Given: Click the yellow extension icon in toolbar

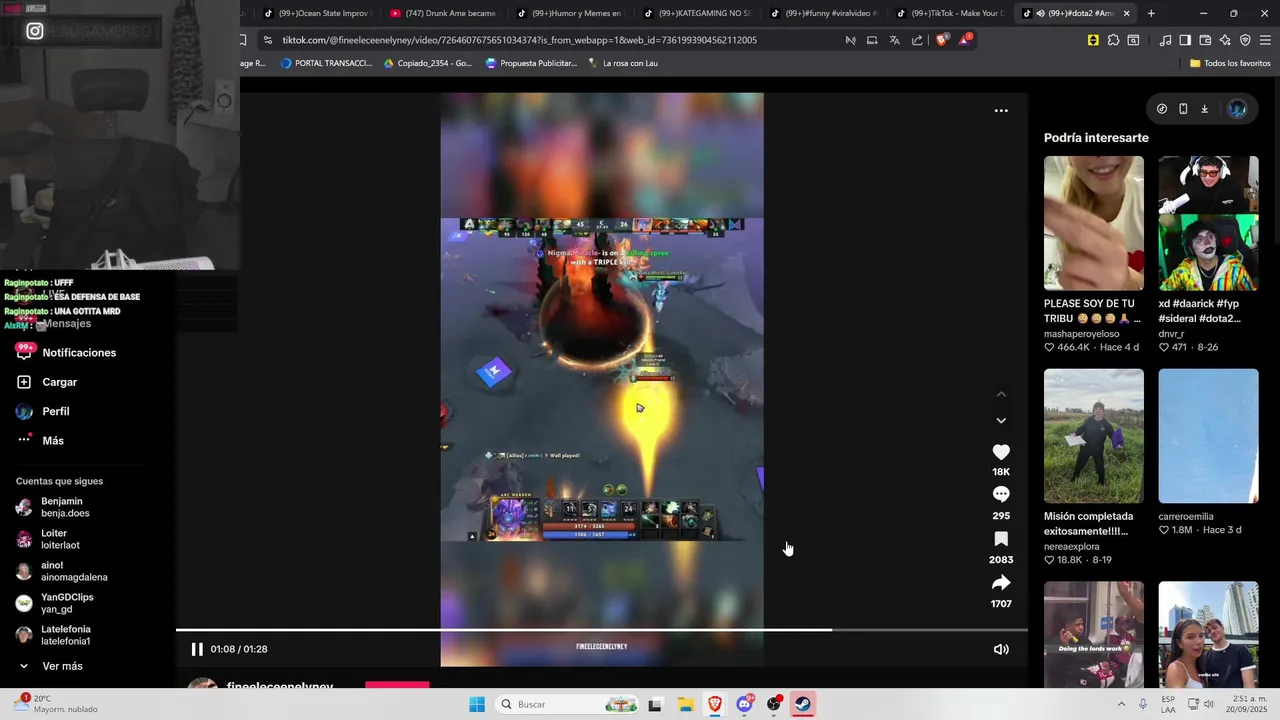Looking at the screenshot, I should pos(1093,40).
